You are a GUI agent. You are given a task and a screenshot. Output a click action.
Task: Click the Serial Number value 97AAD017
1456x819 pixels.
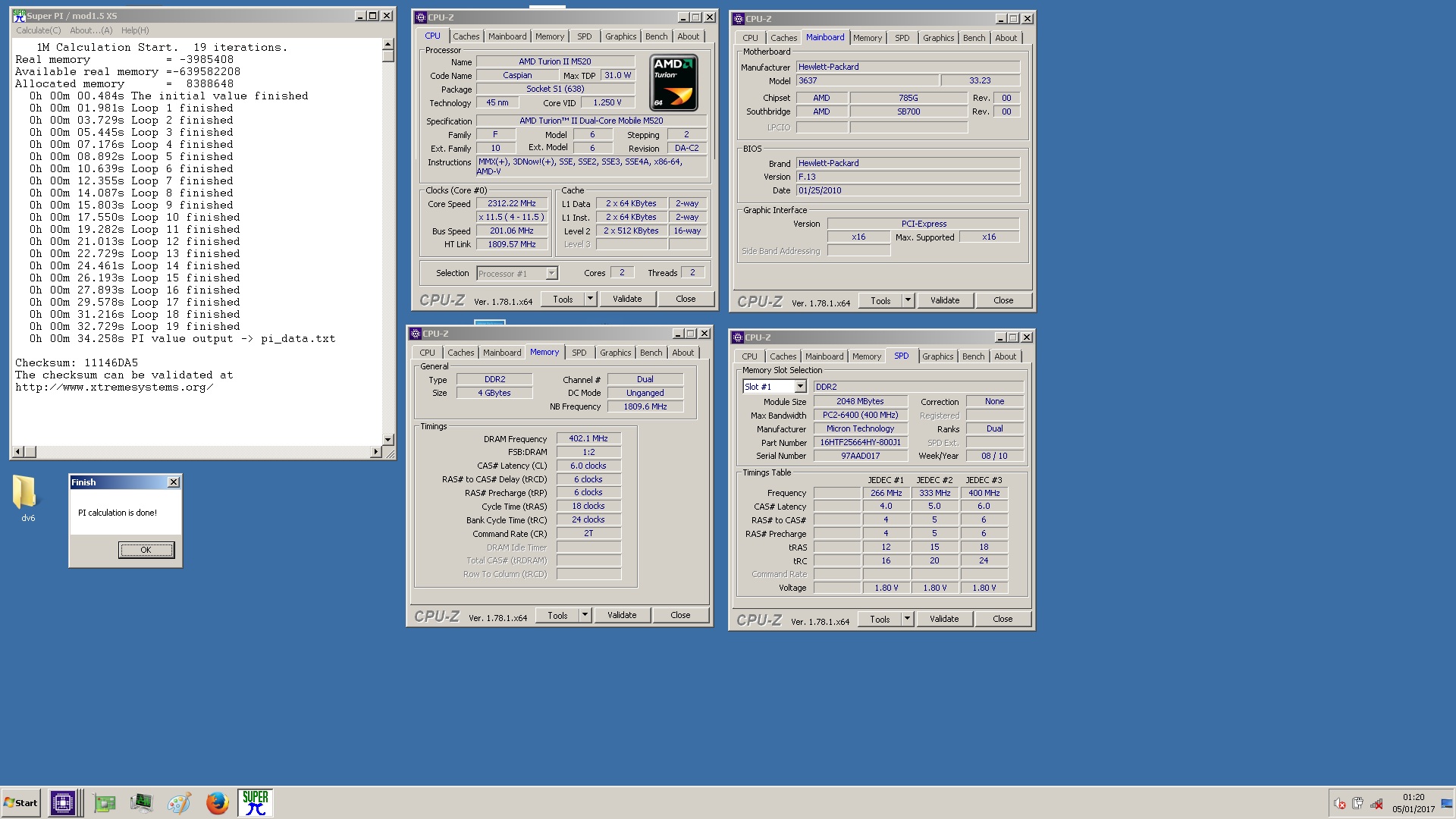[861, 456]
